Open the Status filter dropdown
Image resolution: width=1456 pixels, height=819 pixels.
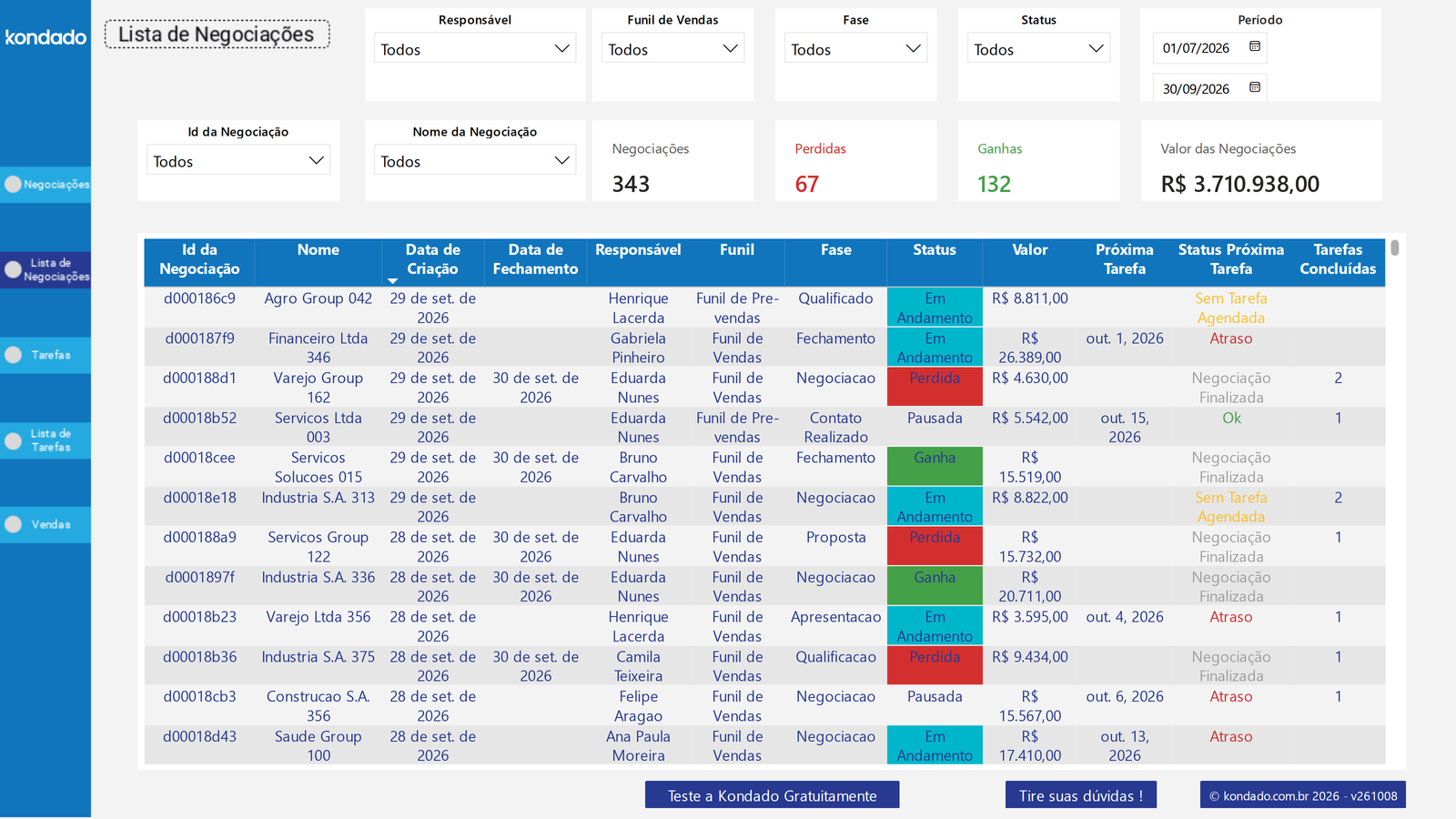pos(1038,48)
